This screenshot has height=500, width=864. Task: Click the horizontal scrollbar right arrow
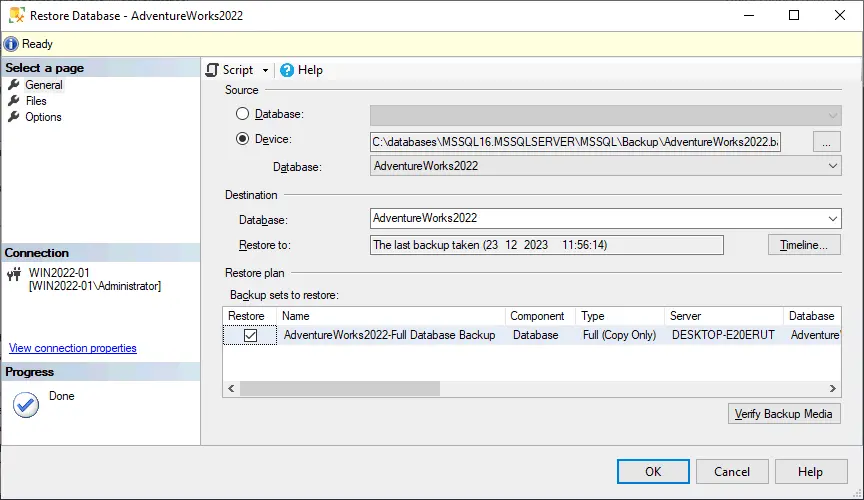[833, 389]
